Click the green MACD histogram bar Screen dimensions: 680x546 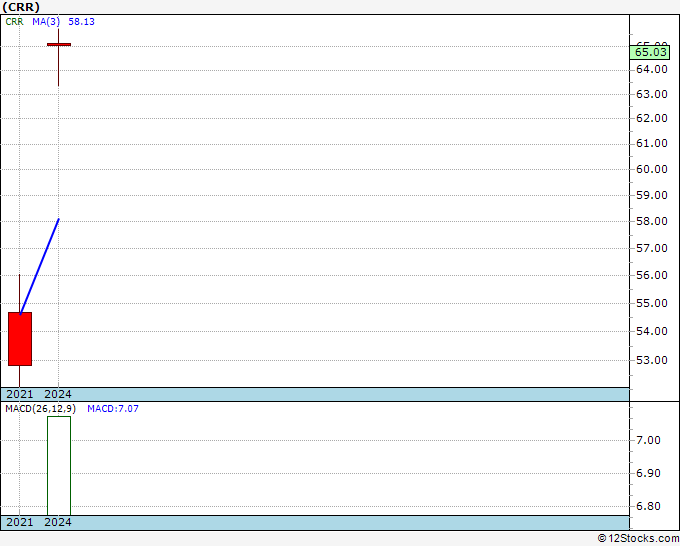click(x=59, y=466)
